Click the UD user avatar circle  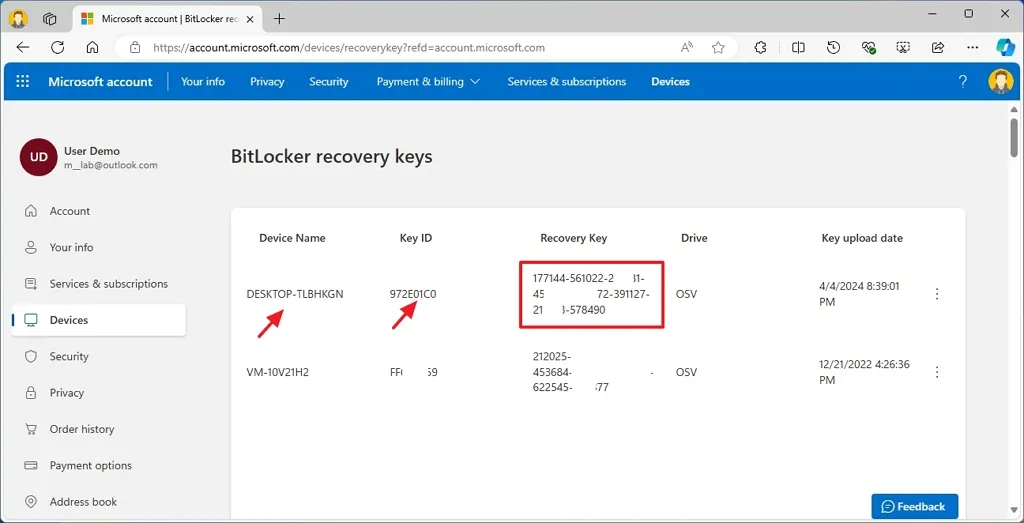pyautogui.click(x=39, y=157)
